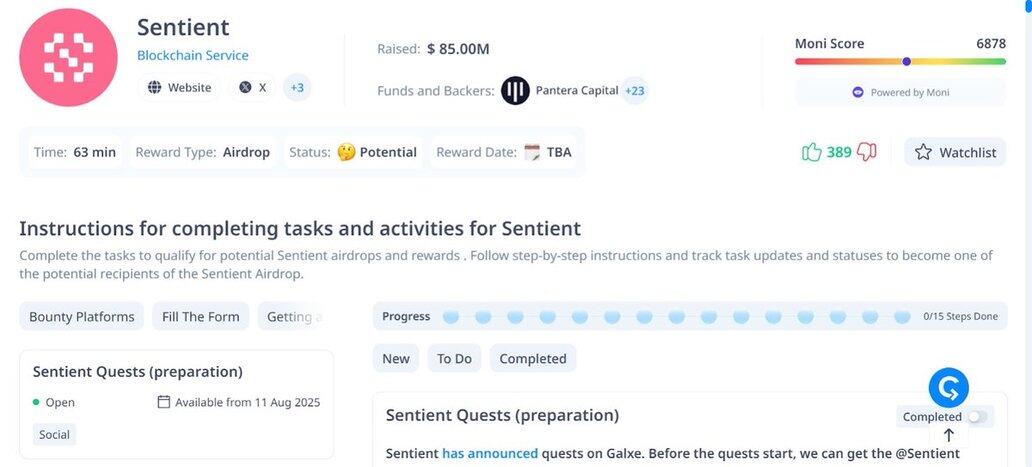Screen dimensions: 1032x467
Task: Select the Bounty Platforms filter tab
Action: [x=81, y=317]
